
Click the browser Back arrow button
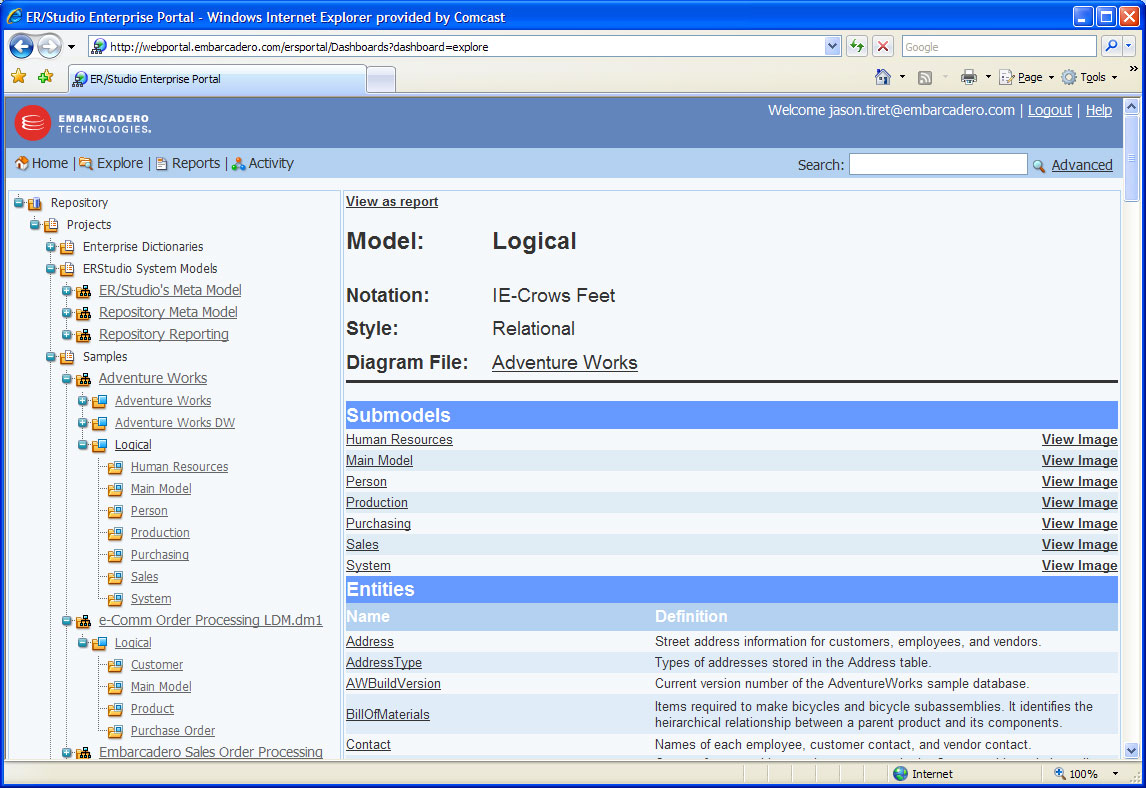coord(21,47)
